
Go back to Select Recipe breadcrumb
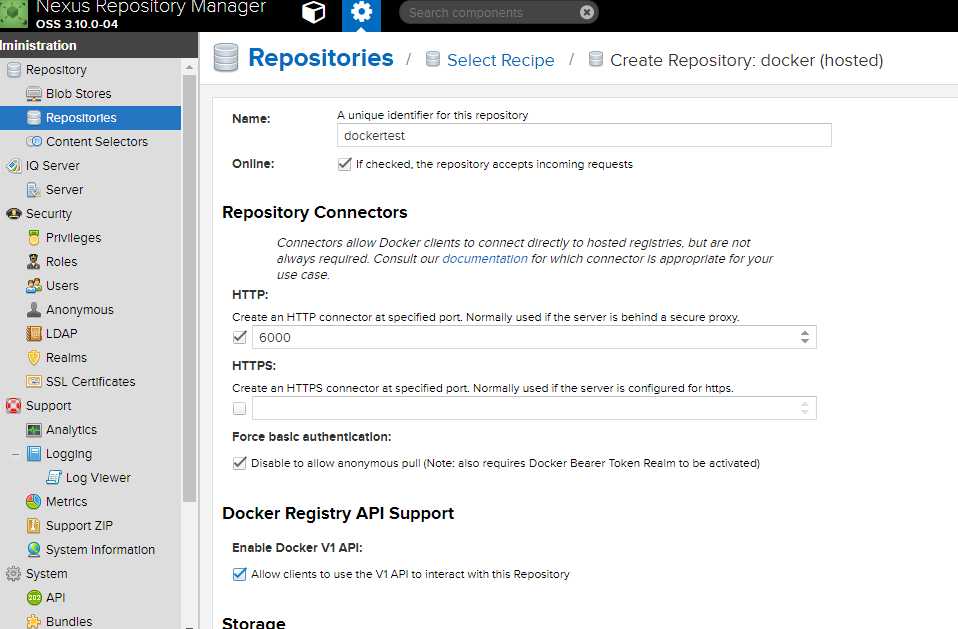point(500,60)
